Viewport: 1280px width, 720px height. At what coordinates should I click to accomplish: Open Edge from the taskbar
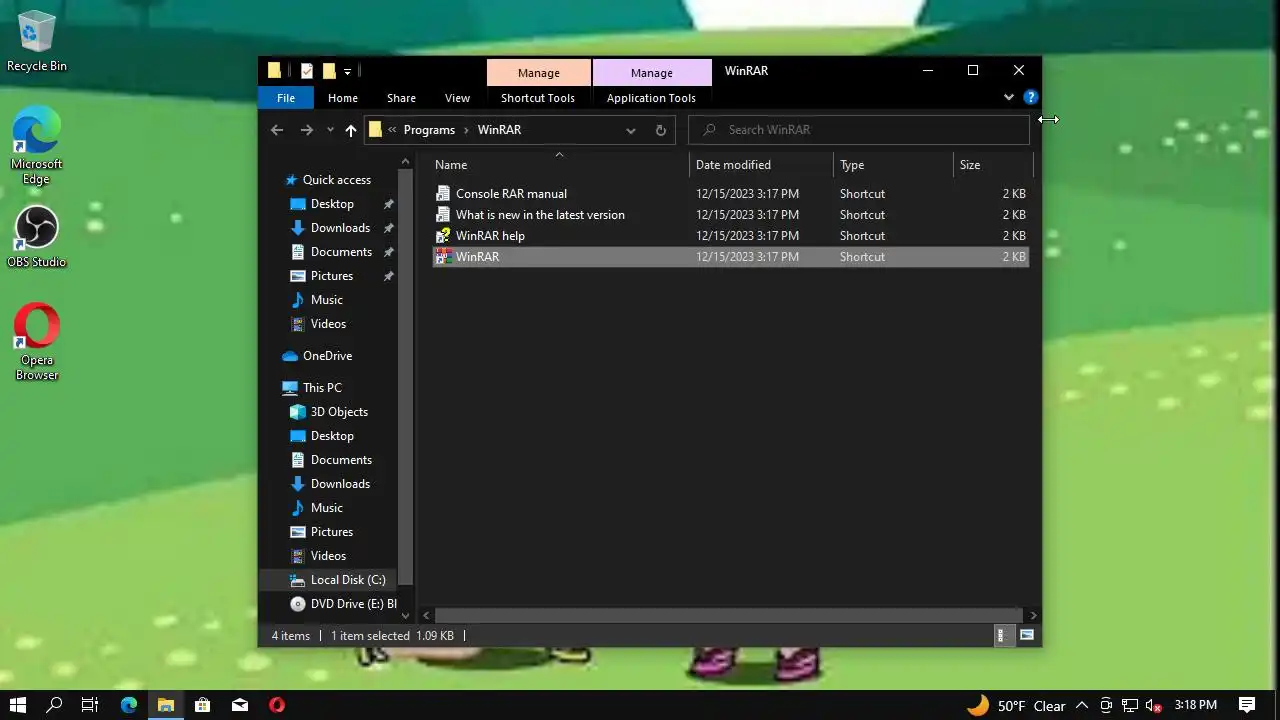pyautogui.click(x=129, y=705)
